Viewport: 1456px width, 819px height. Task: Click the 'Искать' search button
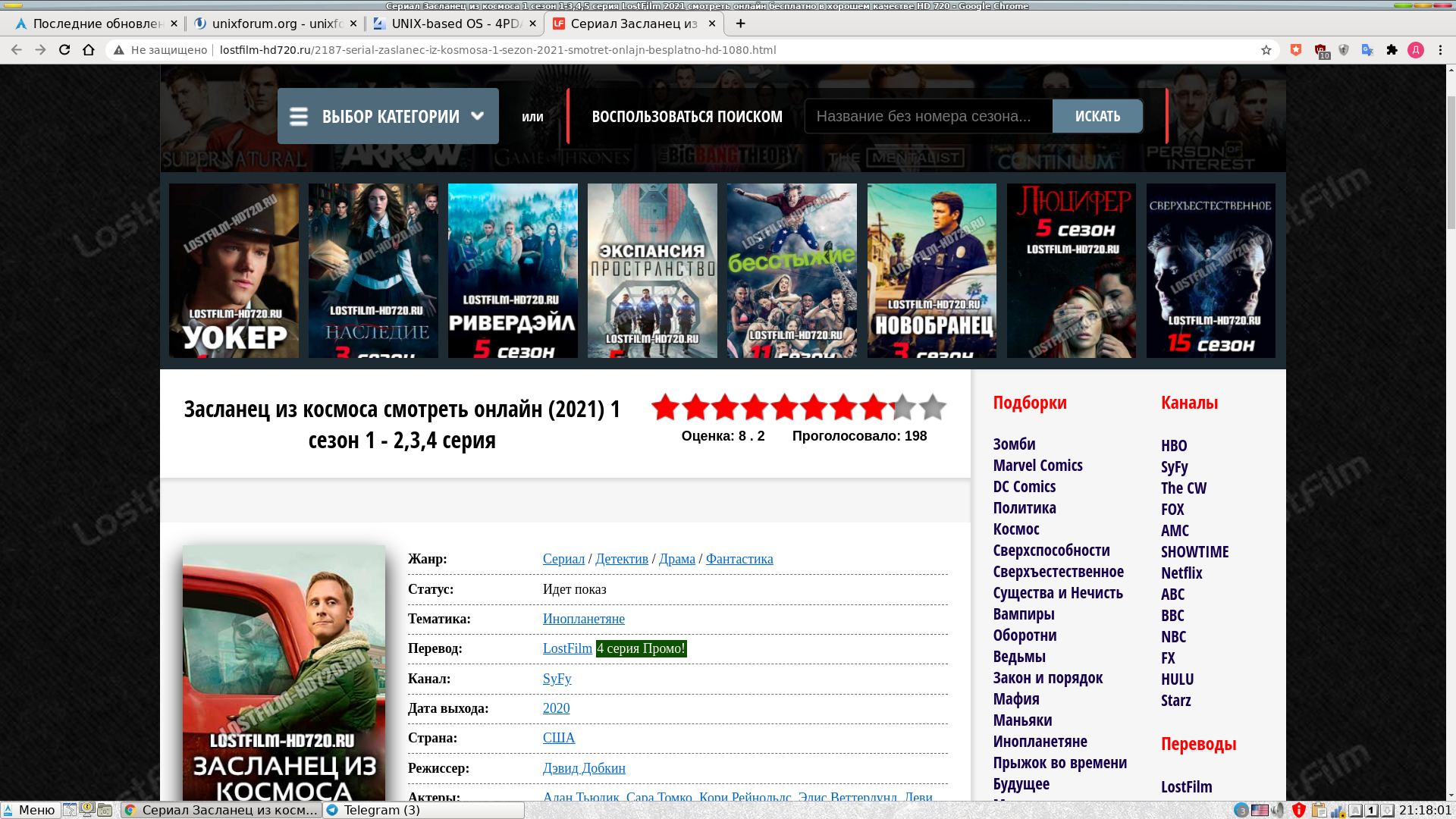point(1097,116)
